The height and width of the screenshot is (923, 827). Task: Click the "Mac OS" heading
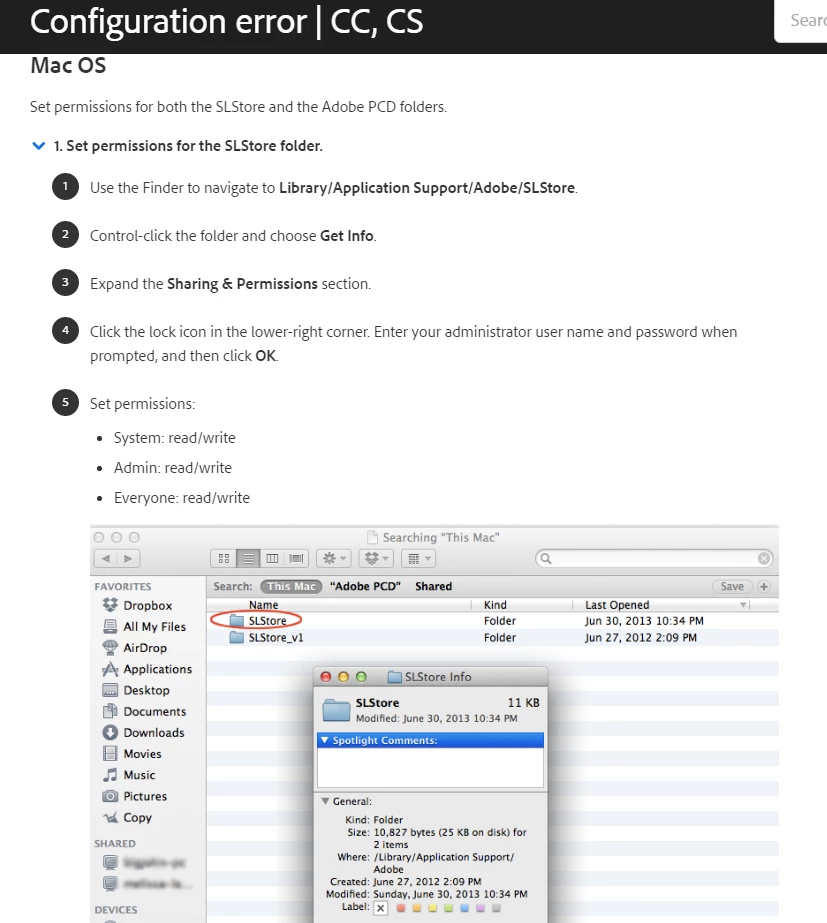[68, 65]
